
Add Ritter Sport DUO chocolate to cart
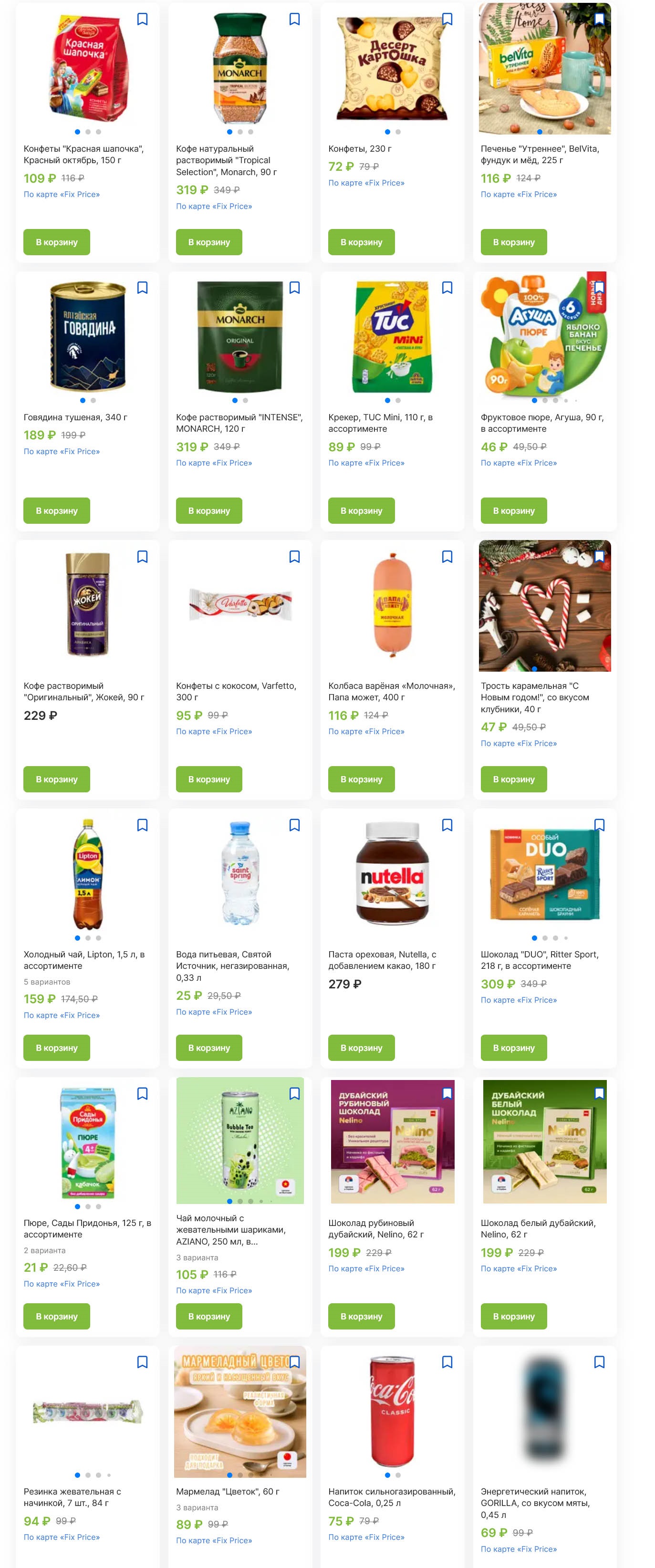tap(514, 1048)
